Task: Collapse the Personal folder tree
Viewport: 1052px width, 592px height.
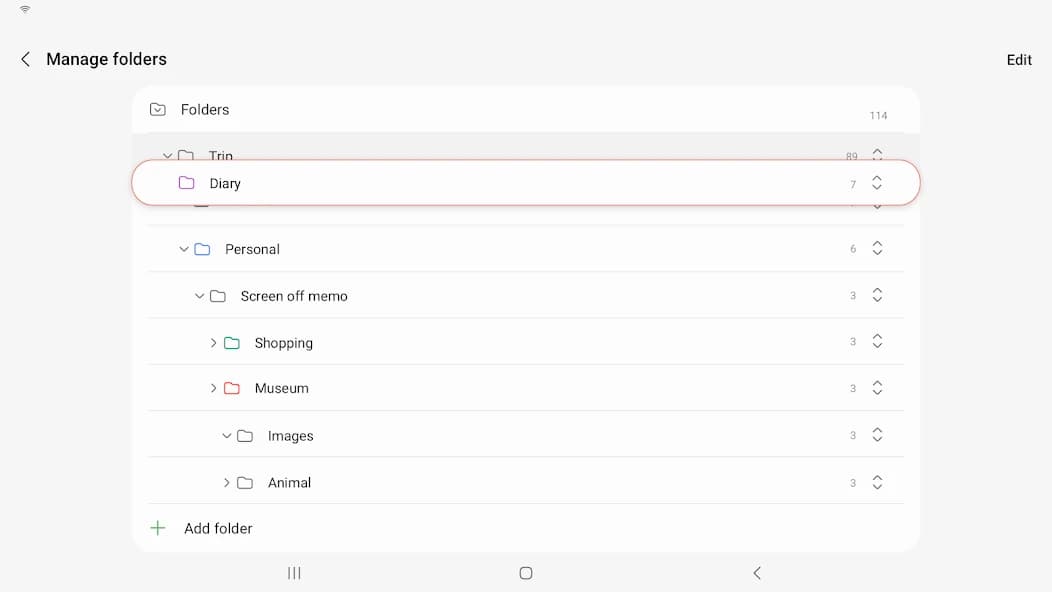Action: (183, 249)
